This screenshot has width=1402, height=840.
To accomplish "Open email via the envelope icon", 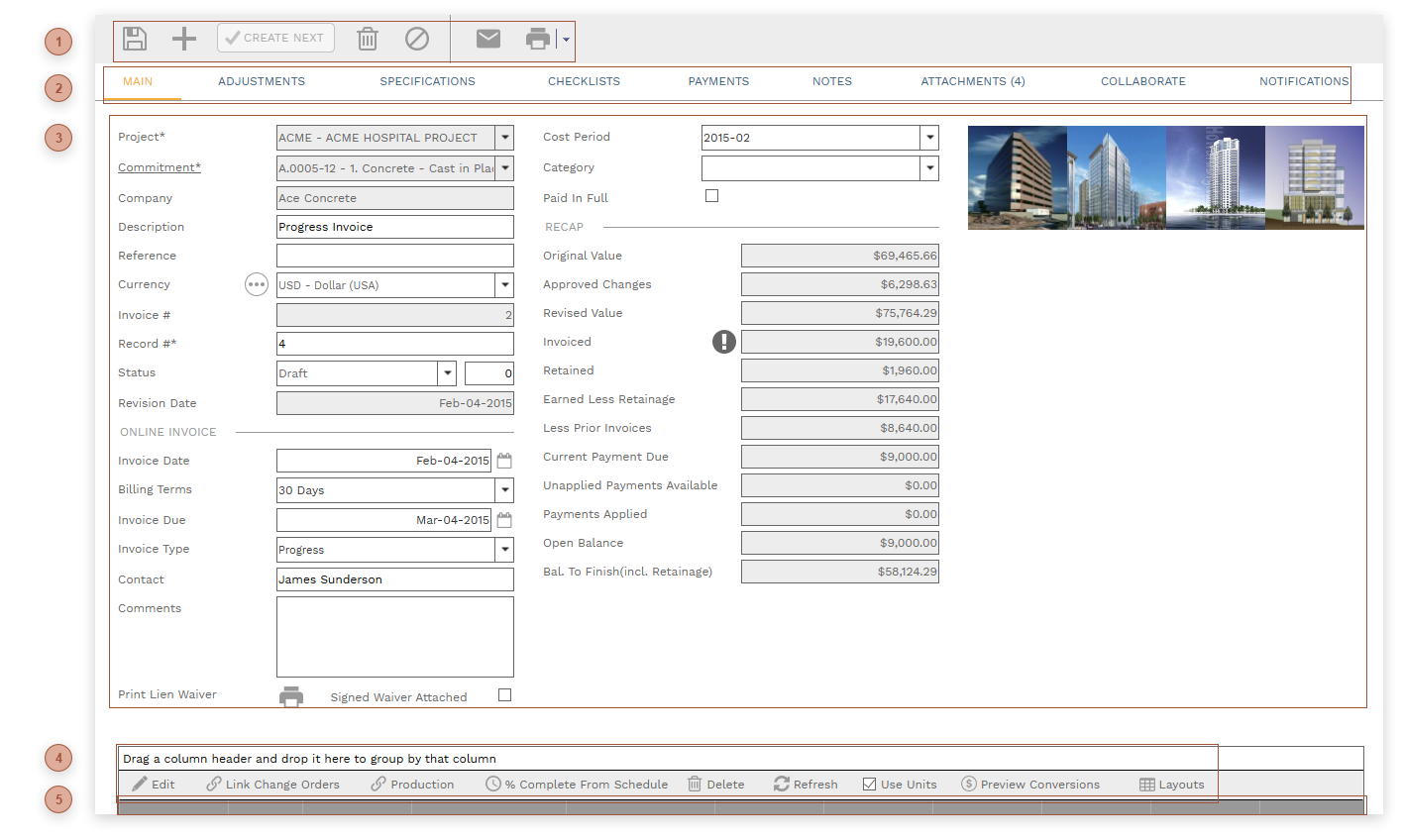I will [487, 39].
